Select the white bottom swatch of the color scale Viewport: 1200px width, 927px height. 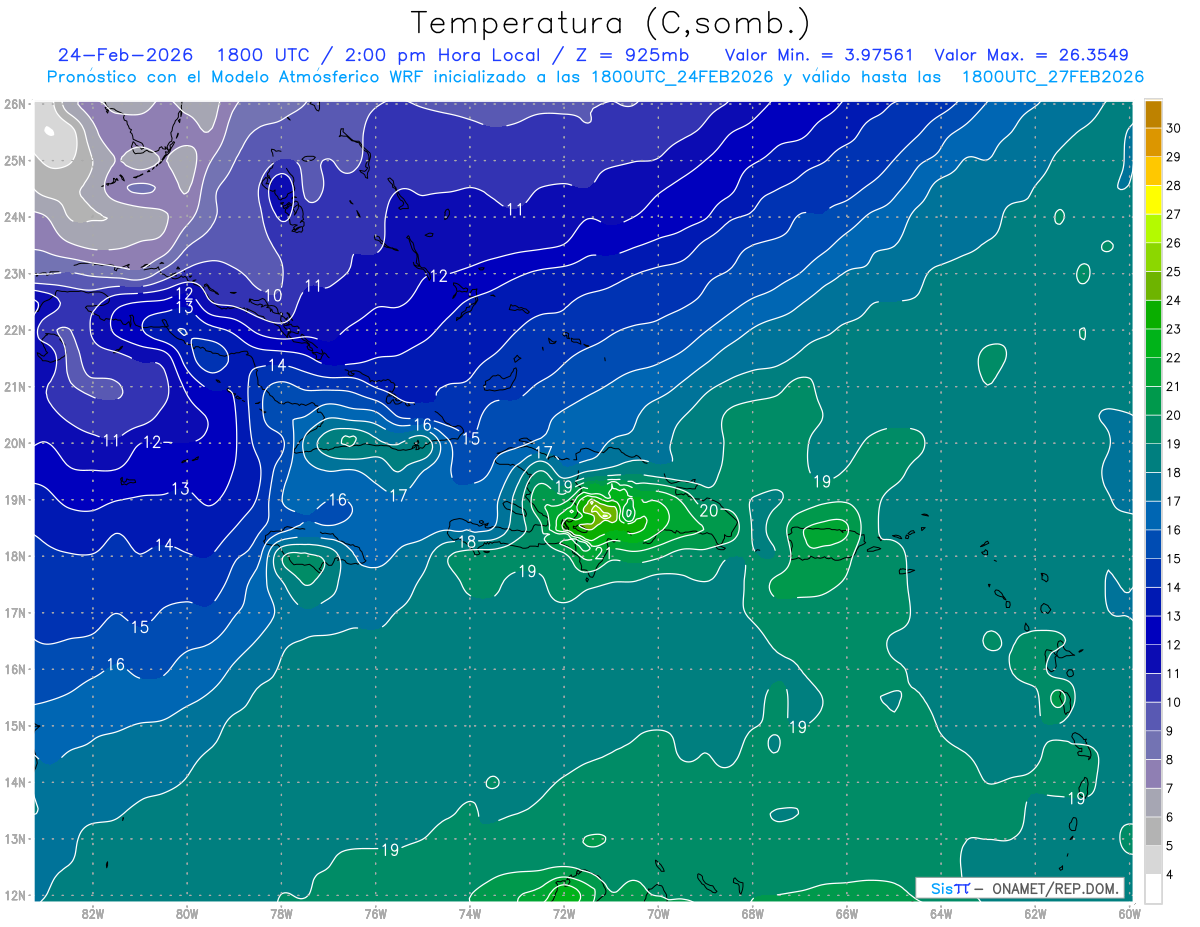click(x=1153, y=888)
